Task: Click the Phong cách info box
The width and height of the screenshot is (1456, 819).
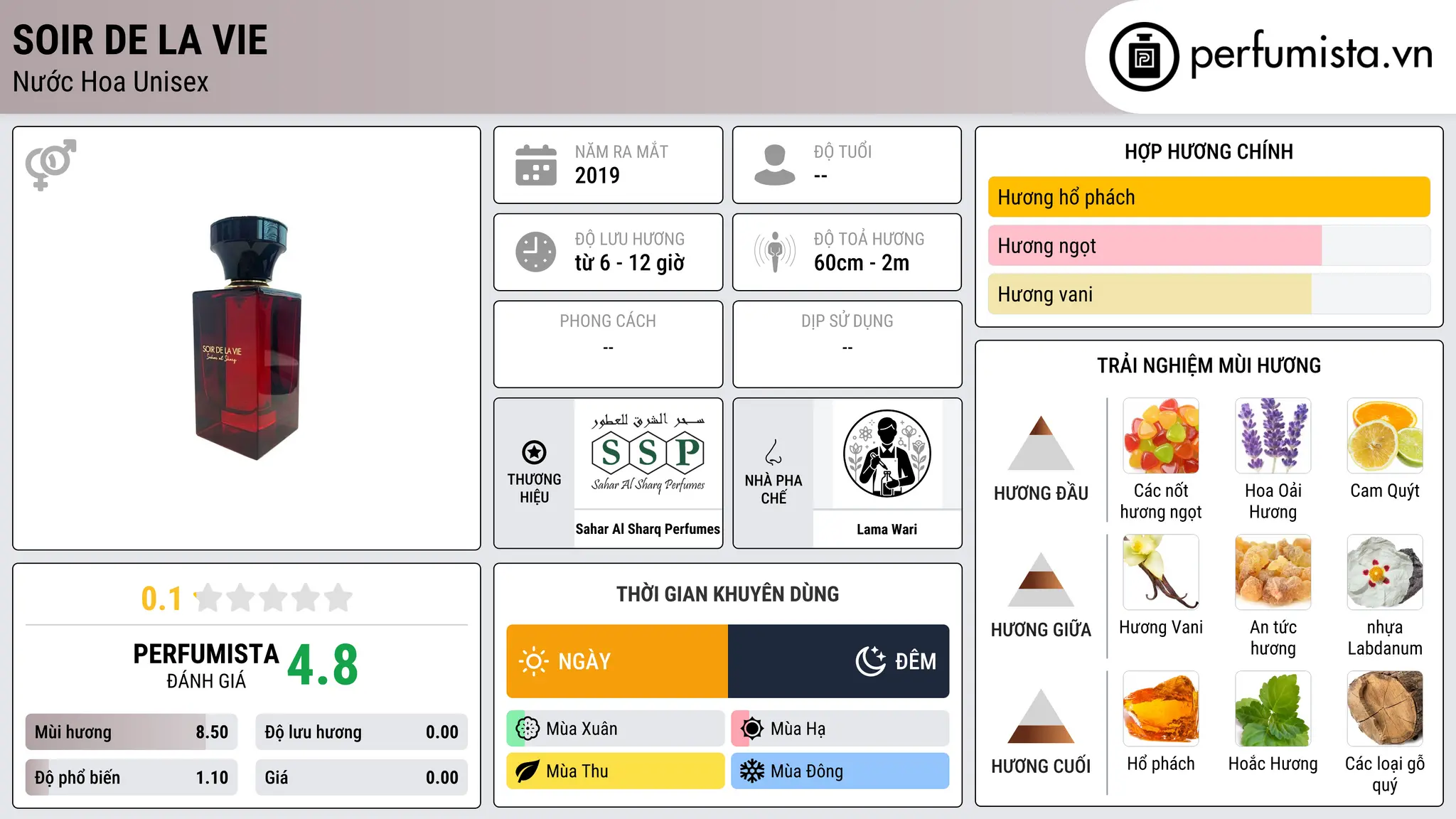Action: [x=608, y=344]
